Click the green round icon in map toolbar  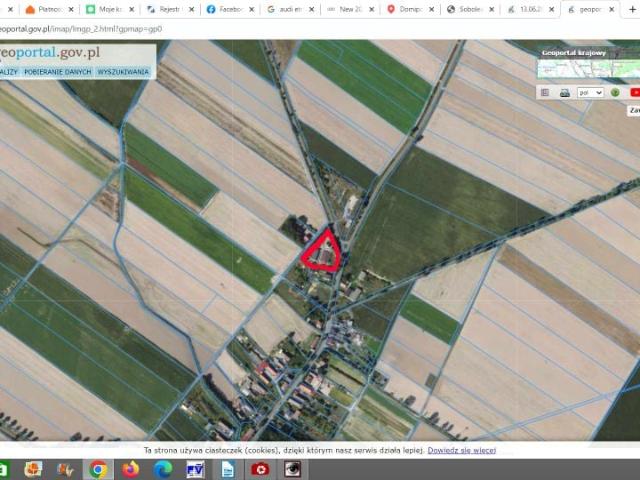click(615, 92)
